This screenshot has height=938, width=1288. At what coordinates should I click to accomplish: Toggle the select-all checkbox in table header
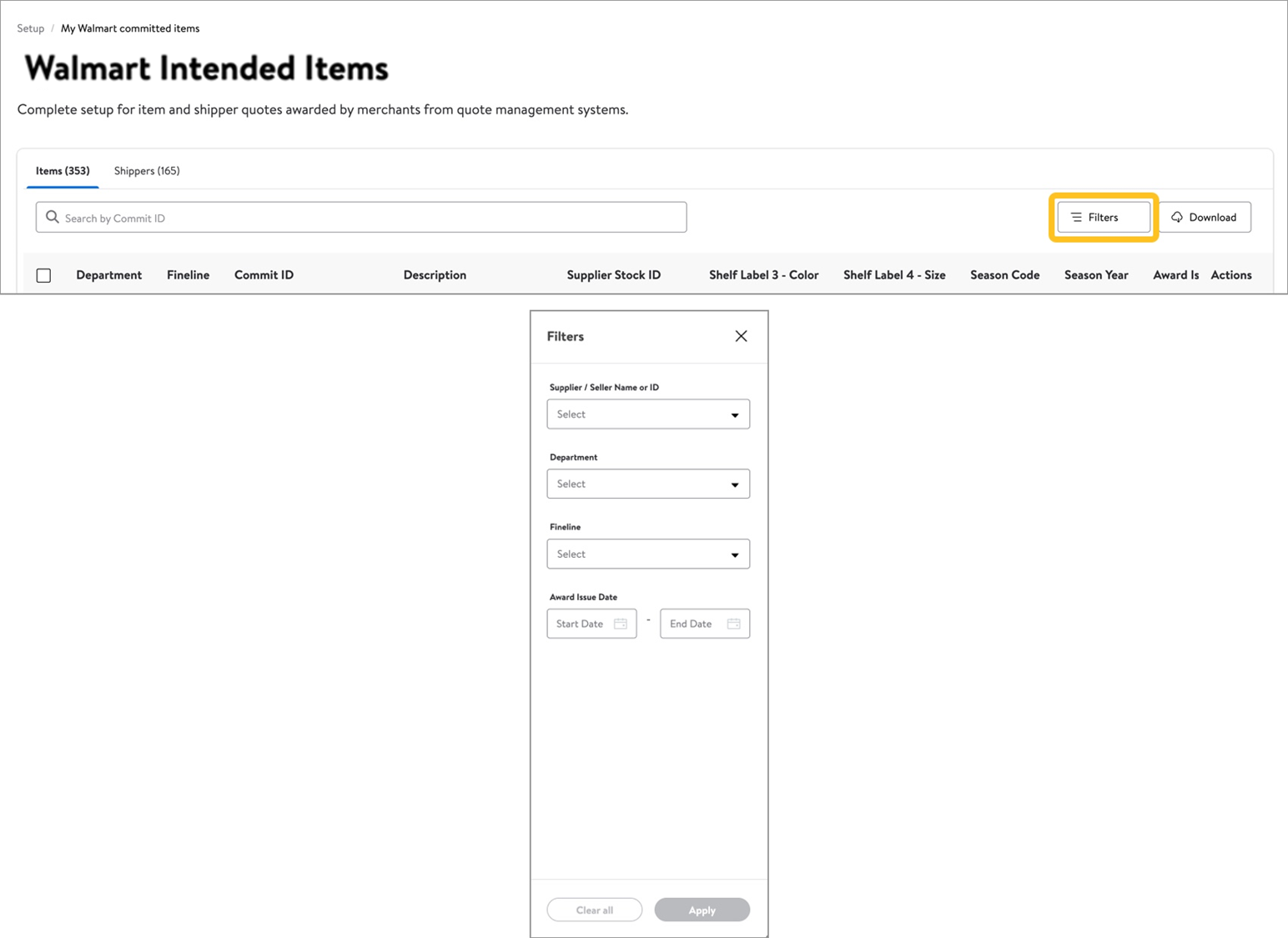[x=44, y=275]
